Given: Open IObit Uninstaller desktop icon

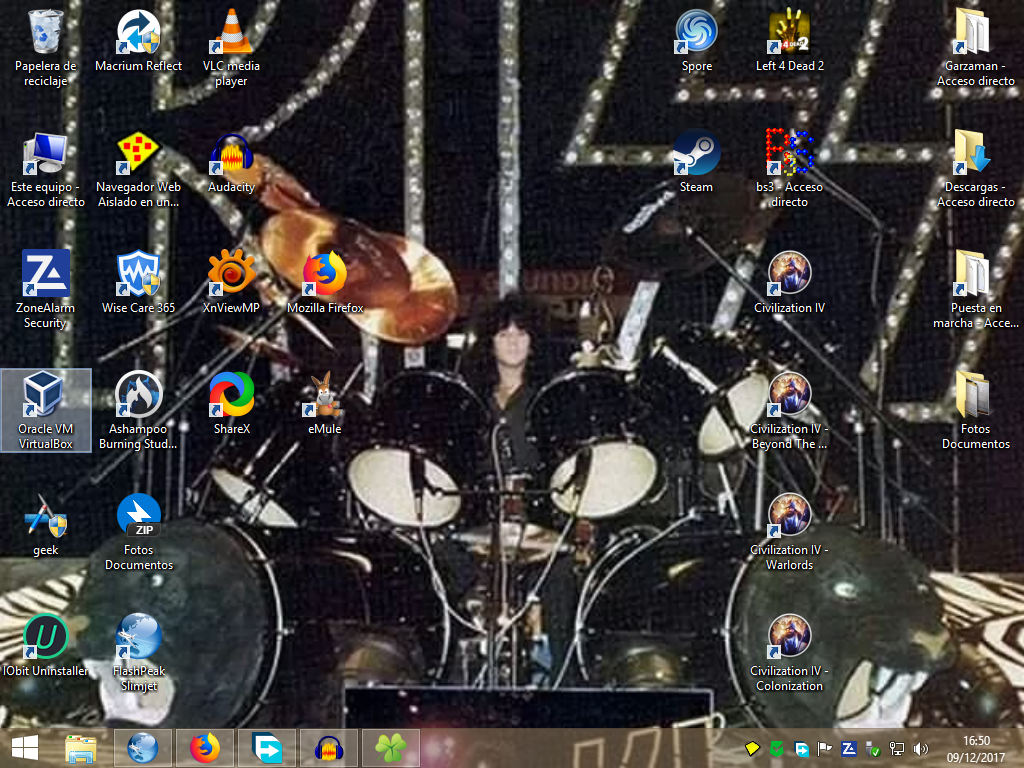Looking at the screenshot, I should [45, 646].
